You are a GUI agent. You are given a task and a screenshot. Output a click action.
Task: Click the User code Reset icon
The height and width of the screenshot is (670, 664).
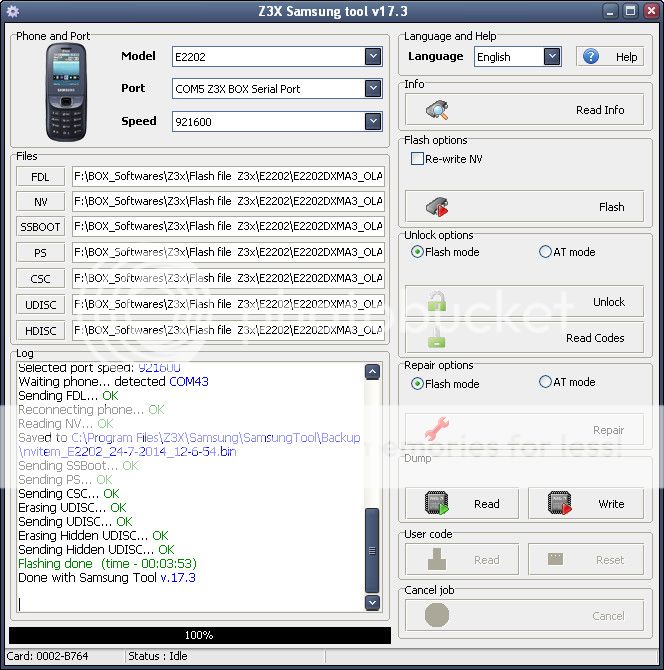[555, 558]
